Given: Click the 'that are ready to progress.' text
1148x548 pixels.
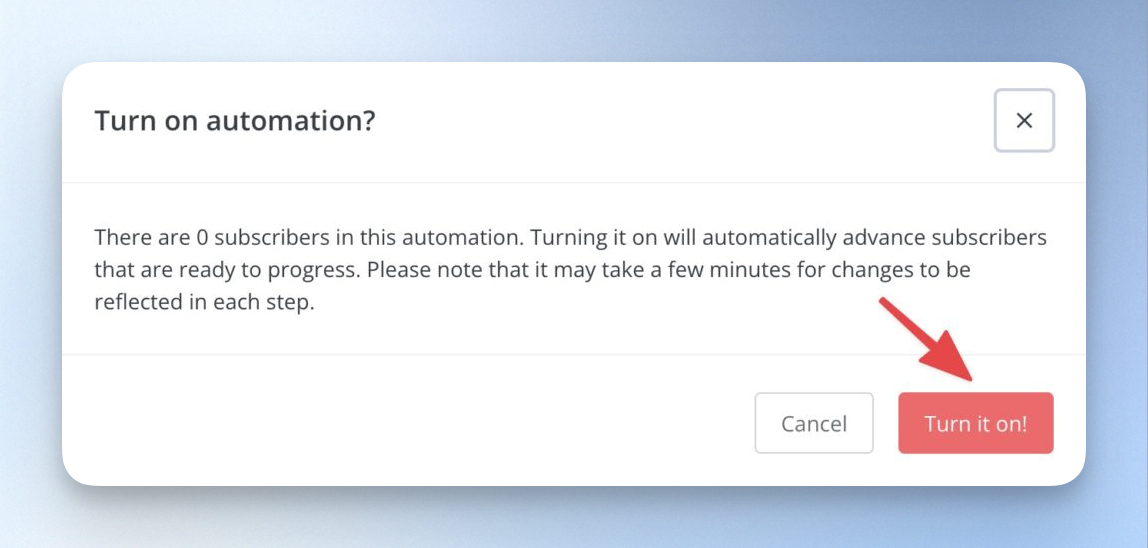Looking at the screenshot, I should click(x=228, y=270).
